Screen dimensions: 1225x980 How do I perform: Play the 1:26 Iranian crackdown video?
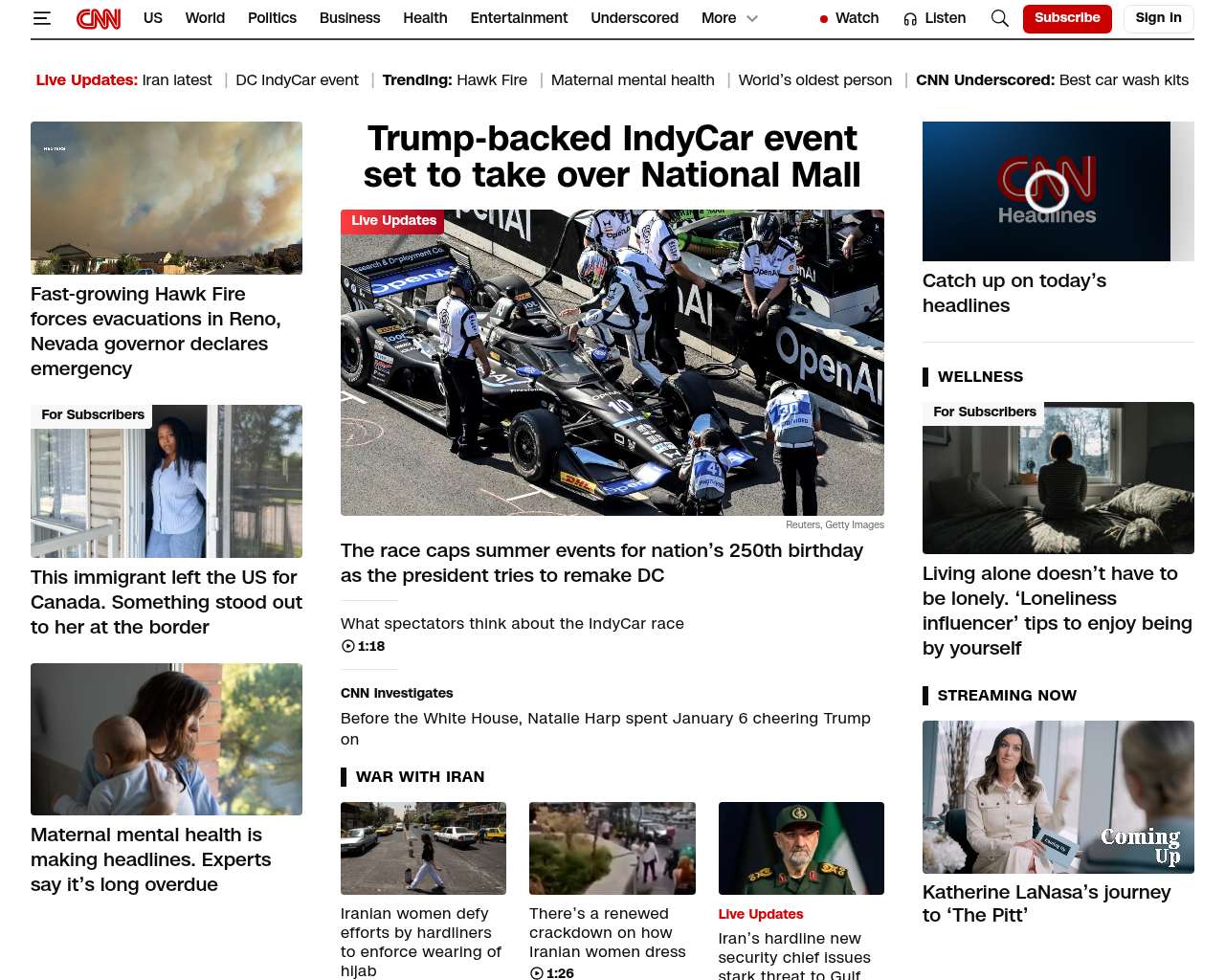click(551, 973)
